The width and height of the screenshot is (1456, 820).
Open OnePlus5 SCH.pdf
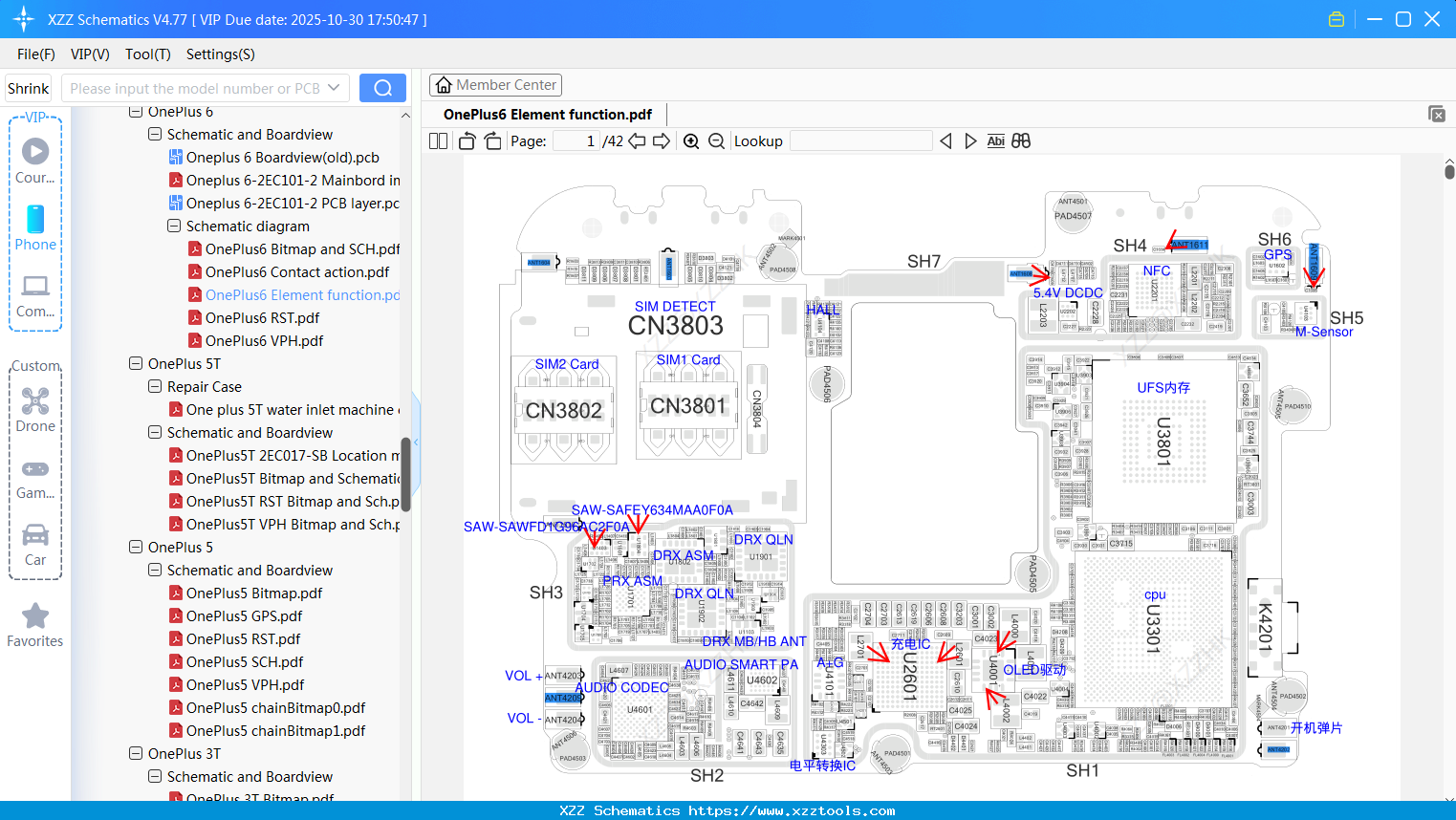click(245, 662)
